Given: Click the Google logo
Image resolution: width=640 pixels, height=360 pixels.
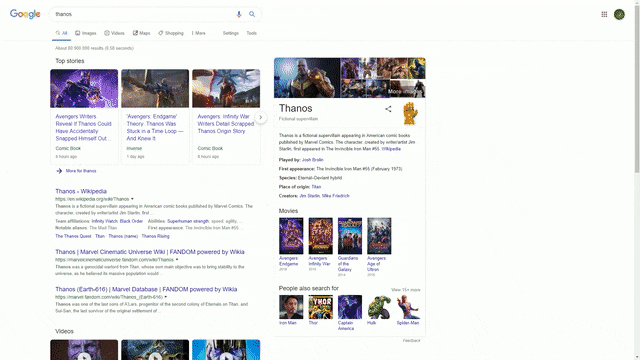Looking at the screenshot, I should pos(25,14).
